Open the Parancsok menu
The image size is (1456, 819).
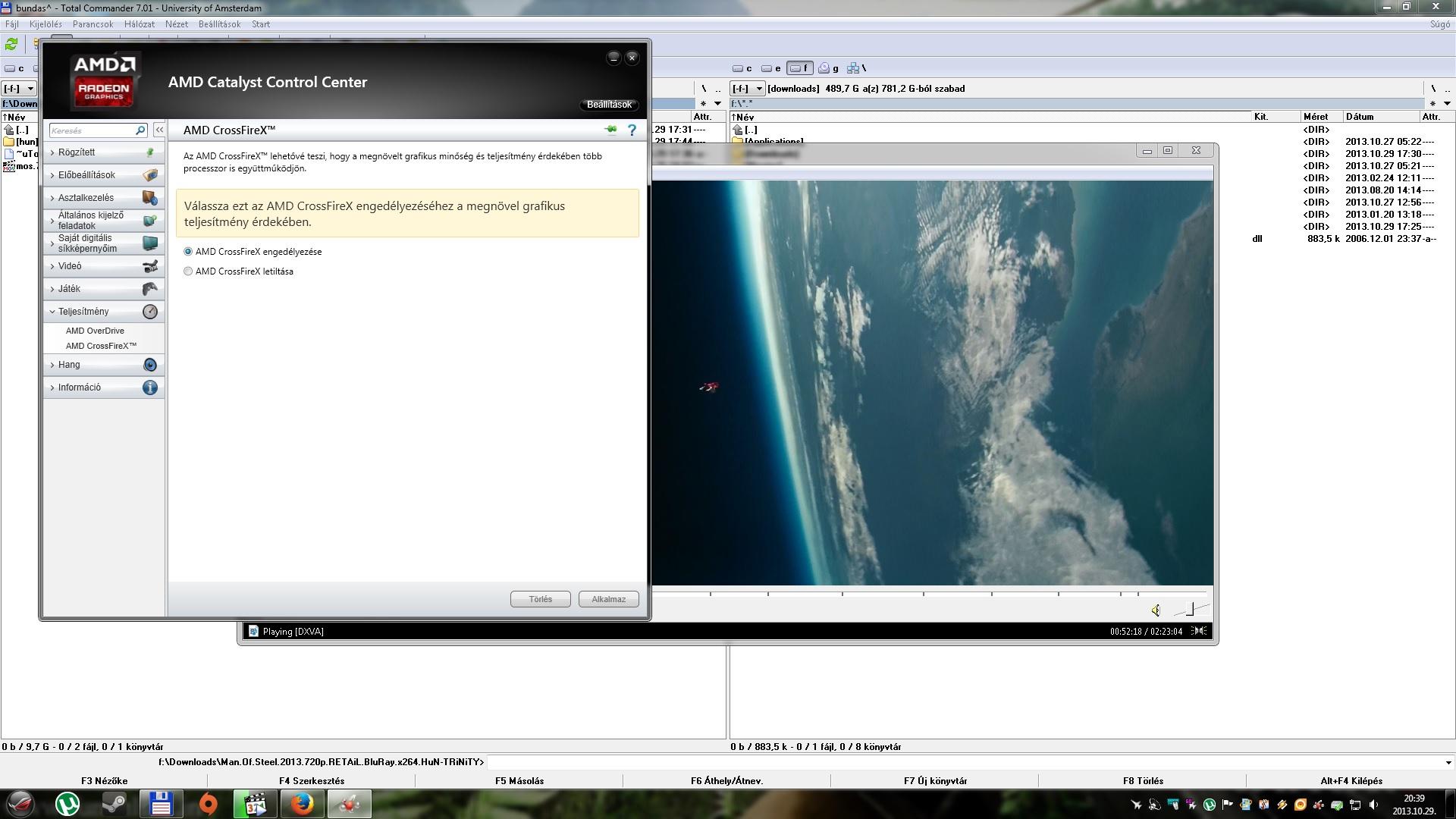pos(93,24)
